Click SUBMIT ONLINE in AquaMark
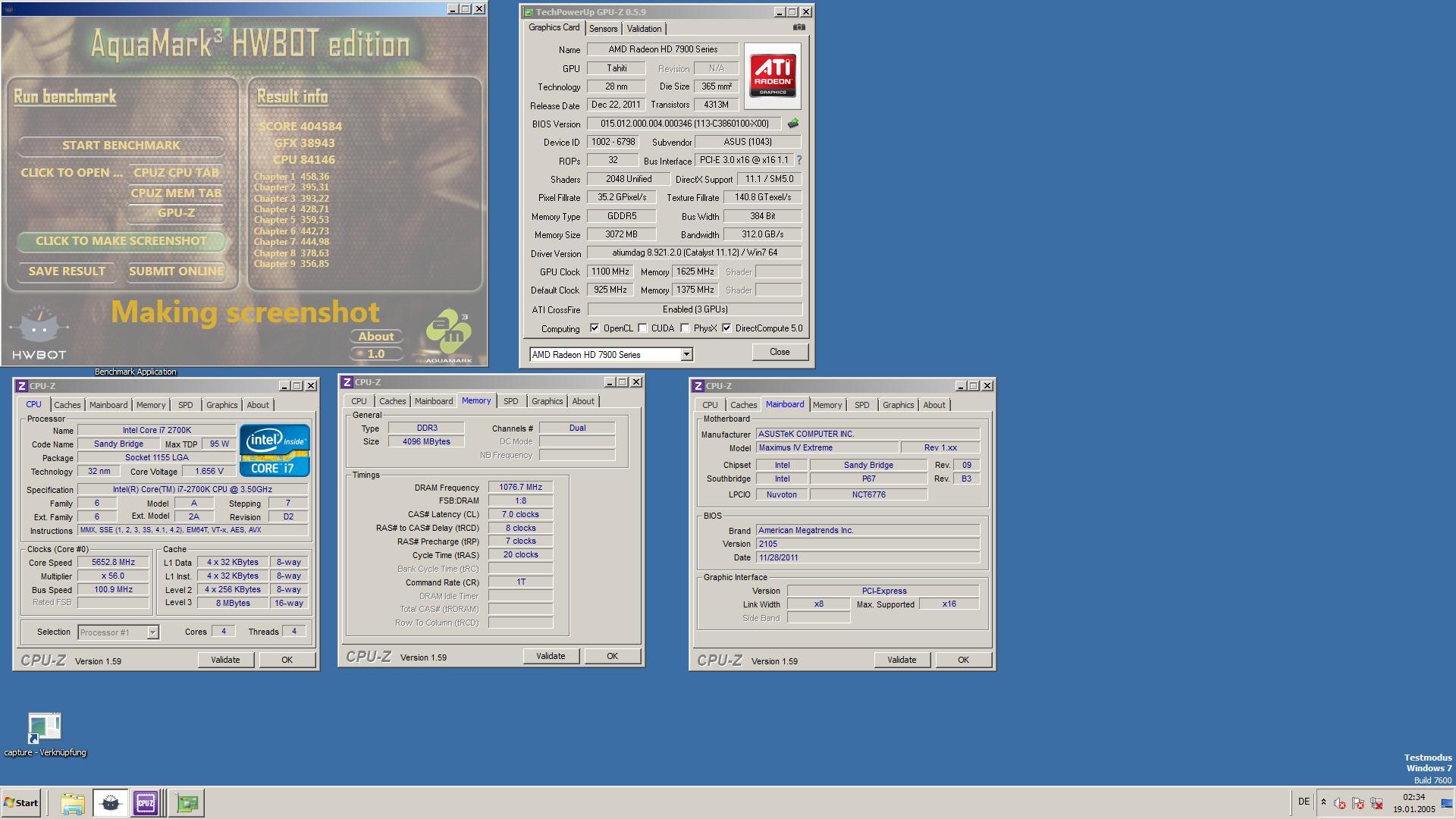Viewport: 1456px width, 819px height. point(176,271)
